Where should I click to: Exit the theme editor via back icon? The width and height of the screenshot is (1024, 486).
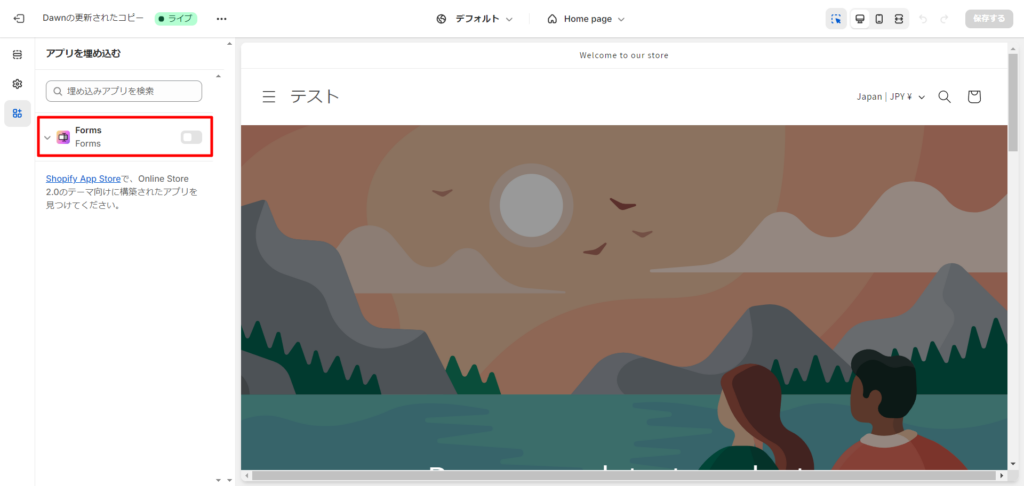(19, 19)
